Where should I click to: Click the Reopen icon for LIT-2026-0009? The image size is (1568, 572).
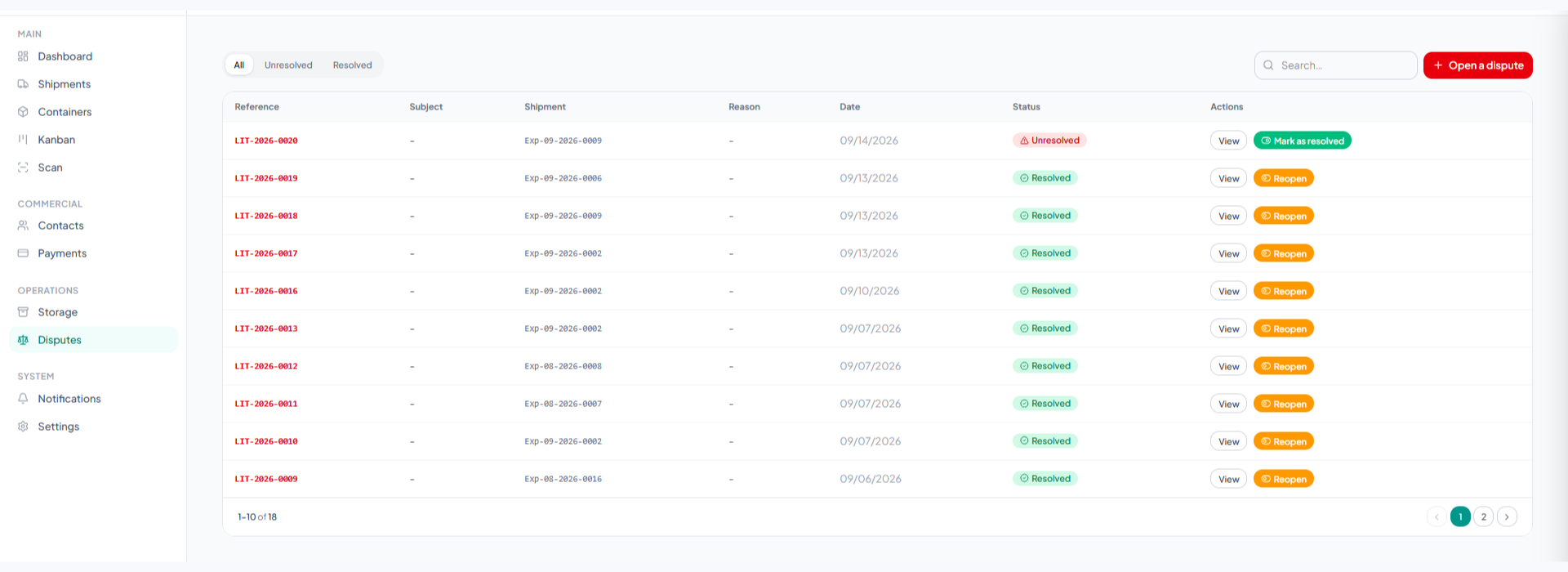[1266, 479]
